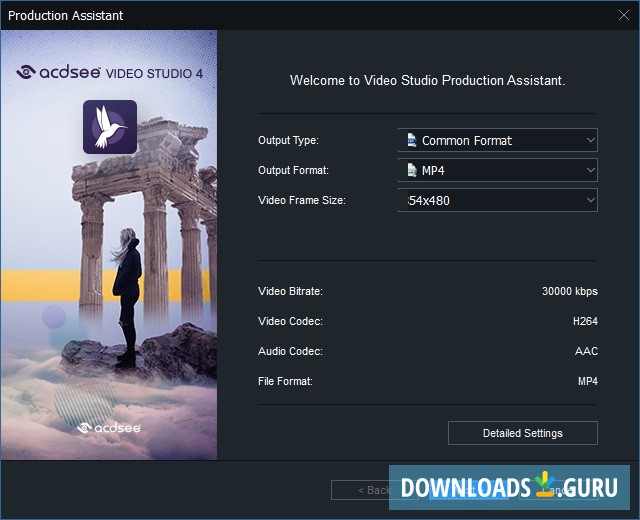The width and height of the screenshot is (640, 520).
Task: Open the Output Type dropdown
Action: (x=498, y=140)
